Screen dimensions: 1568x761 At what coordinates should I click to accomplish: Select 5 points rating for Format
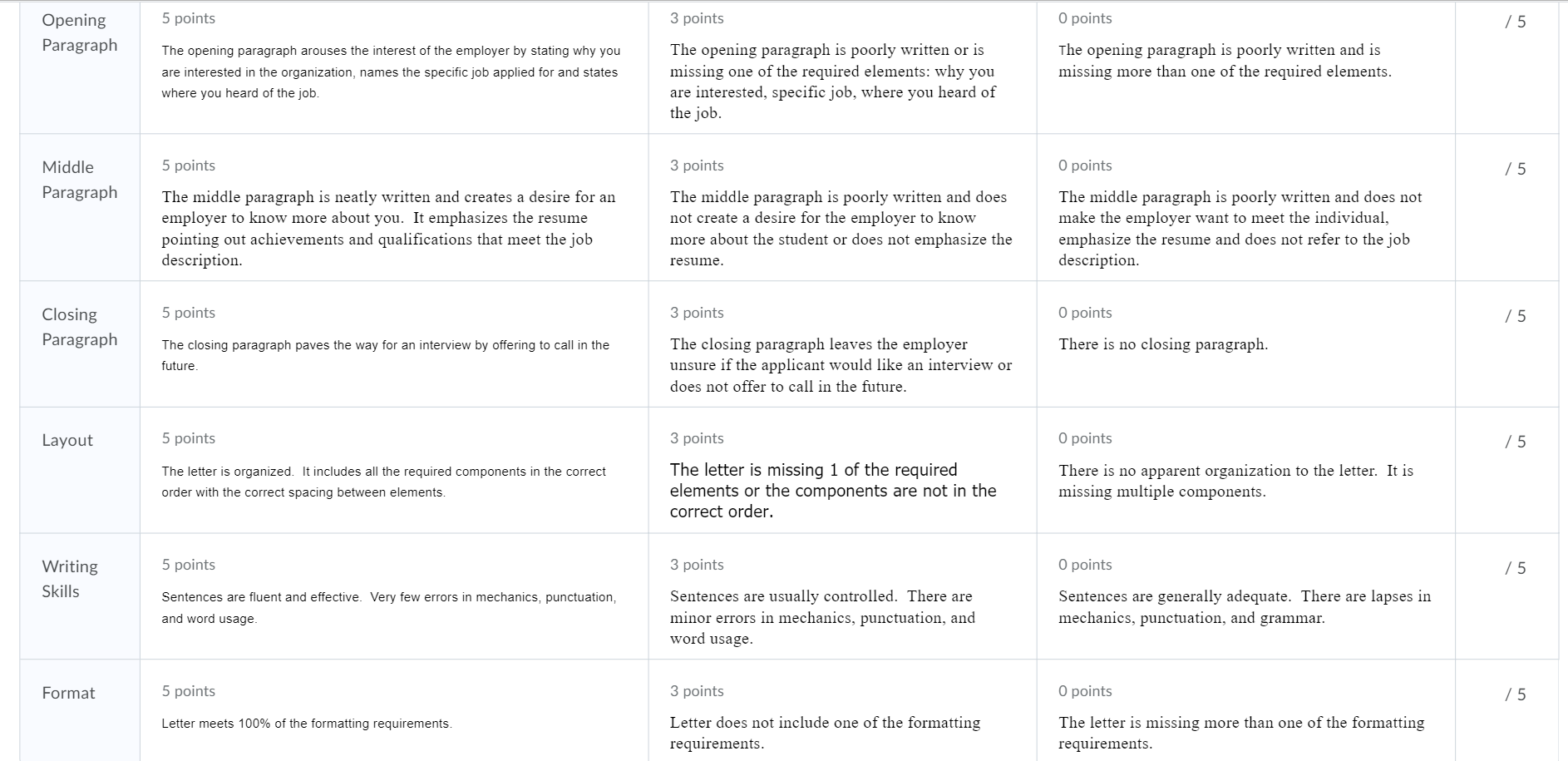tap(394, 710)
